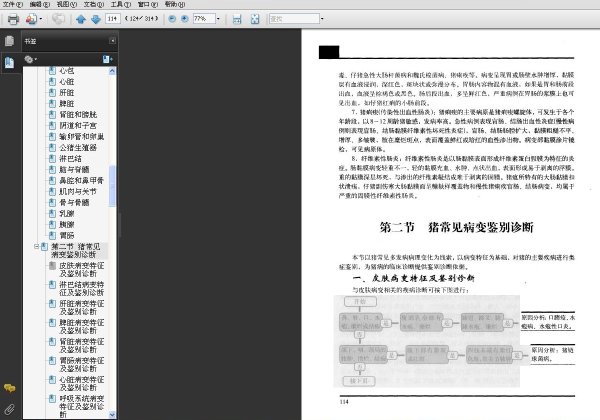This screenshot has width=600, height=420.
Task: Open the 窗口 (Window) menu
Action: tap(148, 4)
